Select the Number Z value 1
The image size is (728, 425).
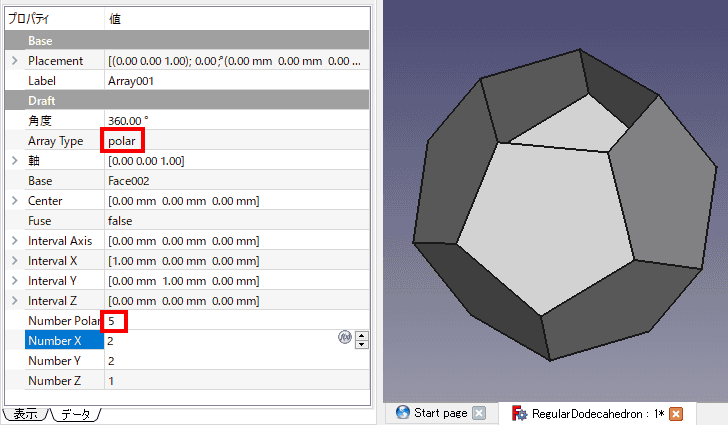pos(111,381)
